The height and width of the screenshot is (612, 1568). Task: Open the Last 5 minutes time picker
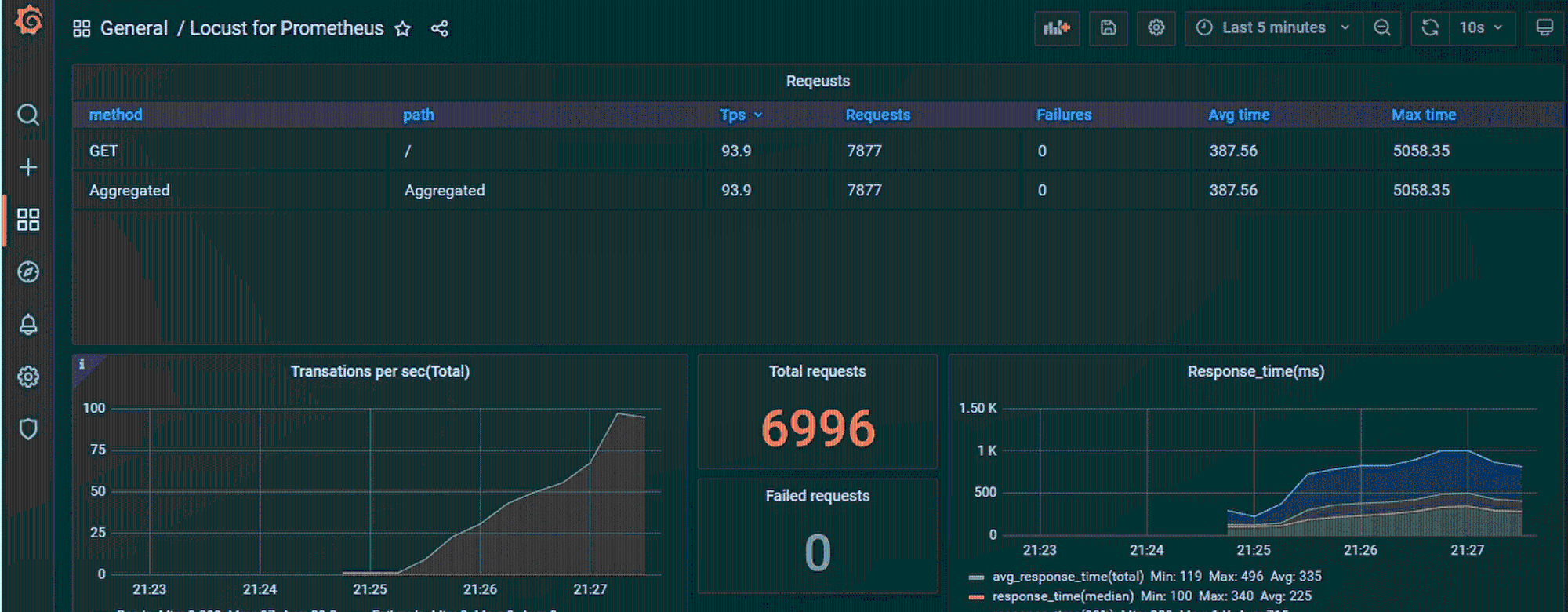point(1274,28)
